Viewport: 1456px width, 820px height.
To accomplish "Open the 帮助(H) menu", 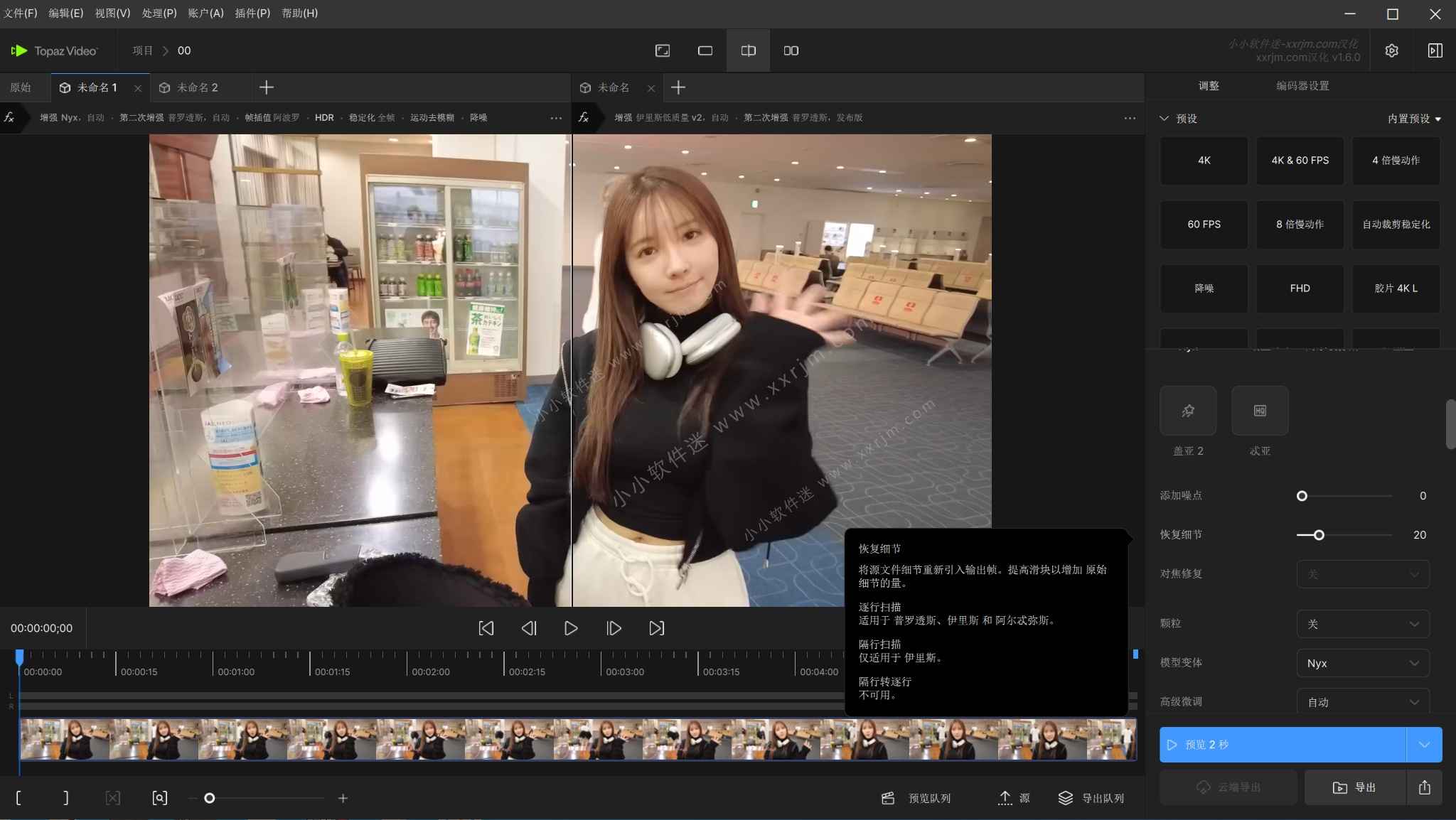I will (x=300, y=14).
